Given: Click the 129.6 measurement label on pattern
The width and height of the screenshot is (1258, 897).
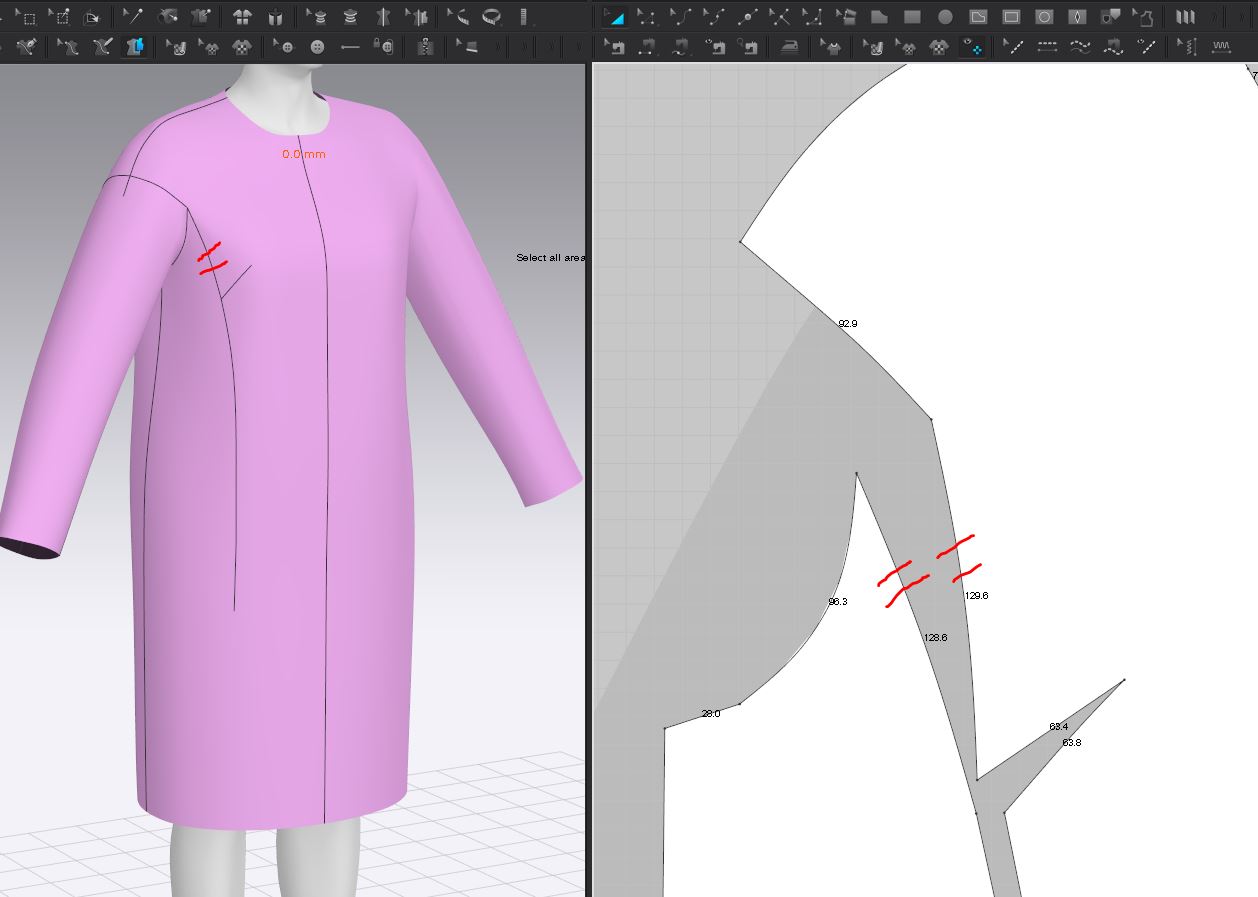Looking at the screenshot, I should coord(976,596).
